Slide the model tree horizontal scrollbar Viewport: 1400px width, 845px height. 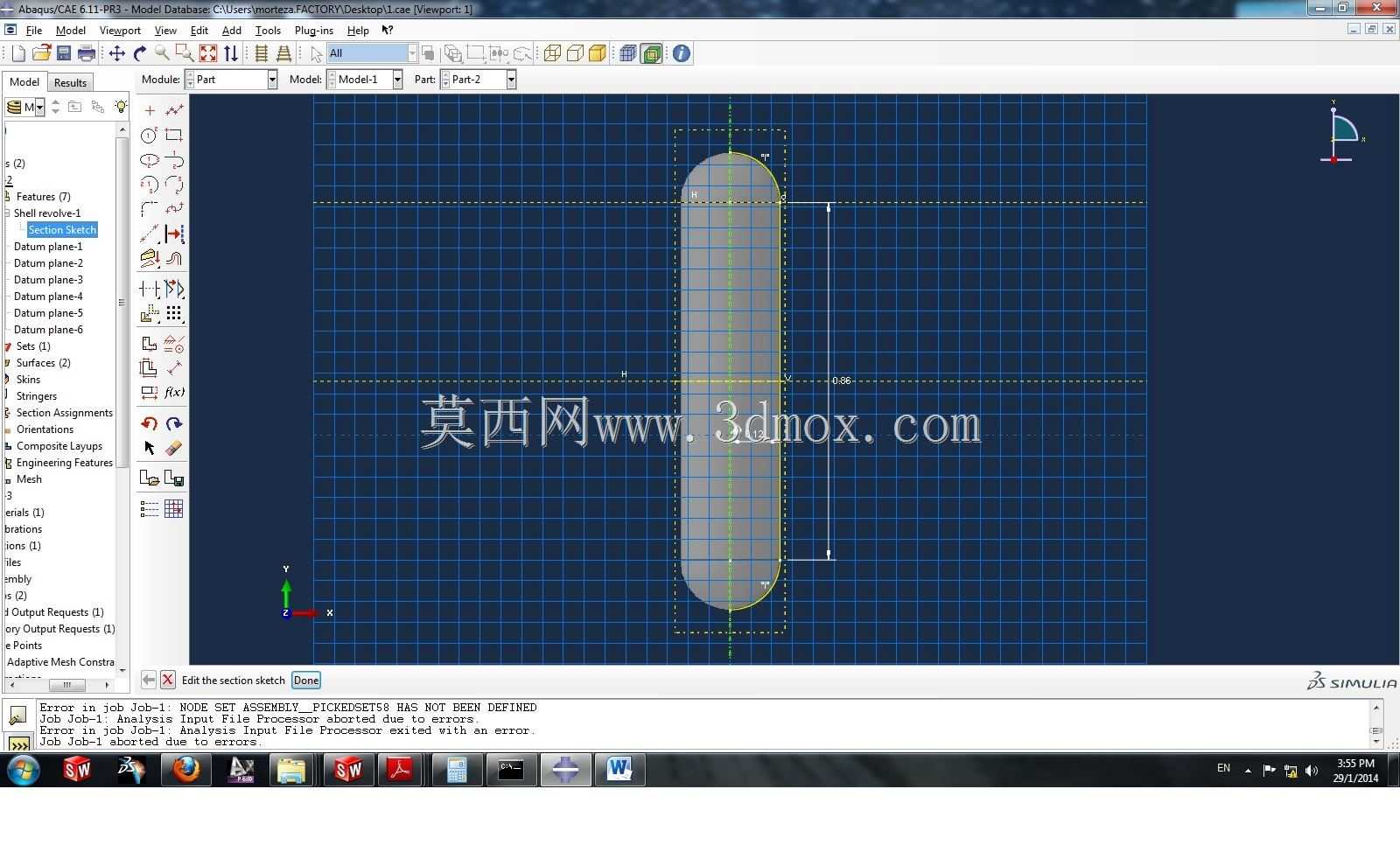click(x=66, y=686)
